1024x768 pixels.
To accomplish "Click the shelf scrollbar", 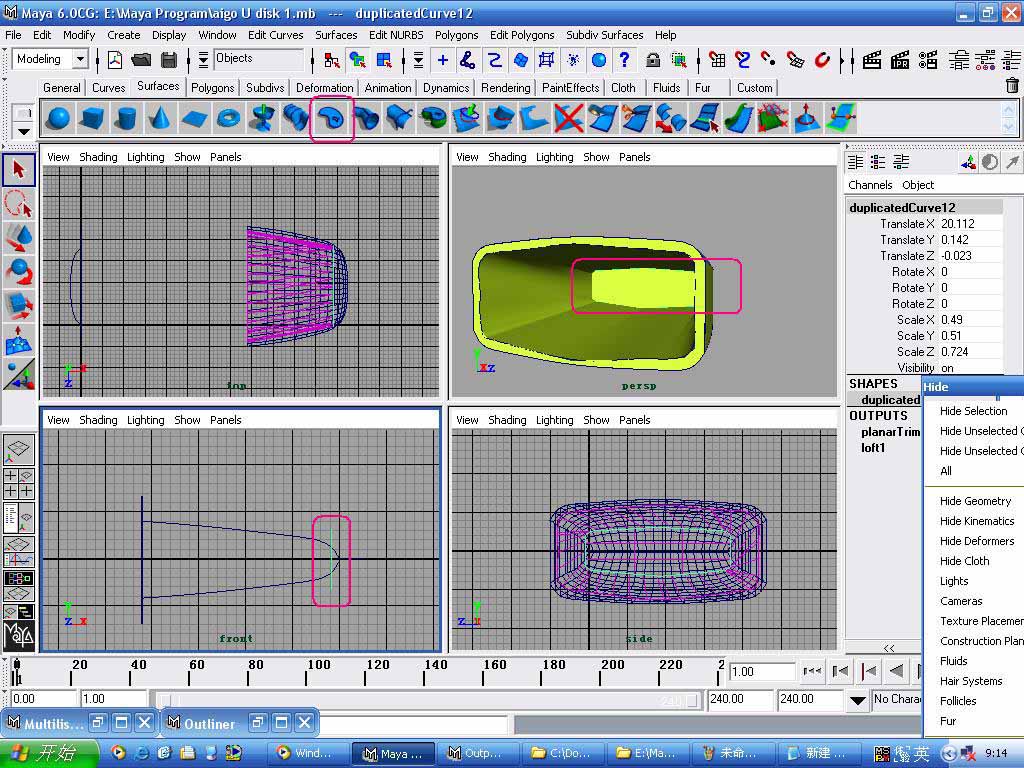I will pos(1009,118).
